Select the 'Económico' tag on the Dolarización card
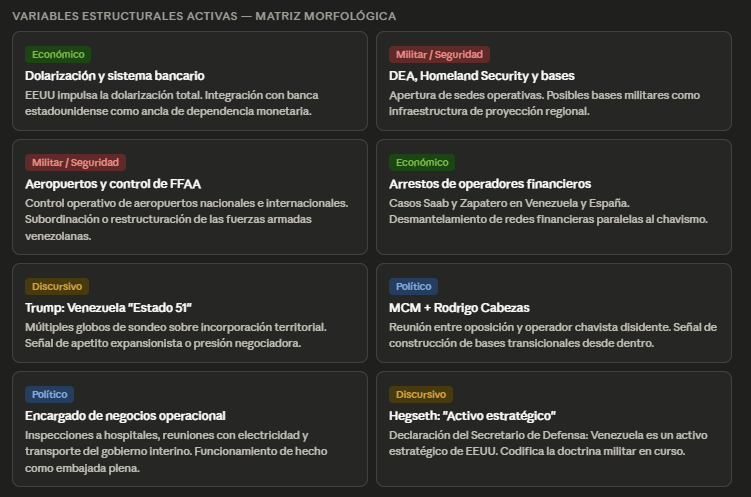Image resolution: width=751 pixels, height=497 pixels. point(58,55)
